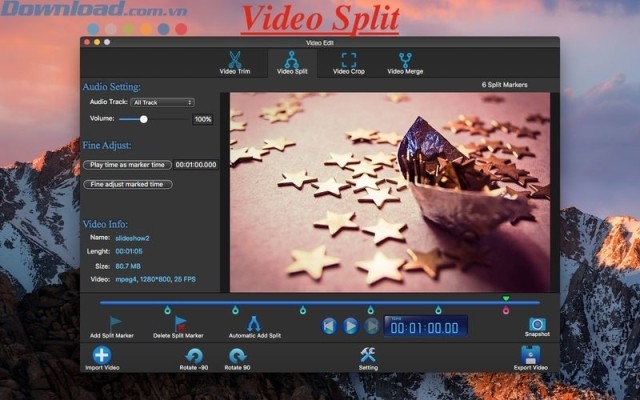This screenshot has height=400, width=640.
Task: Click the 00:01:00.00 timecode display
Action: (x=425, y=327)
